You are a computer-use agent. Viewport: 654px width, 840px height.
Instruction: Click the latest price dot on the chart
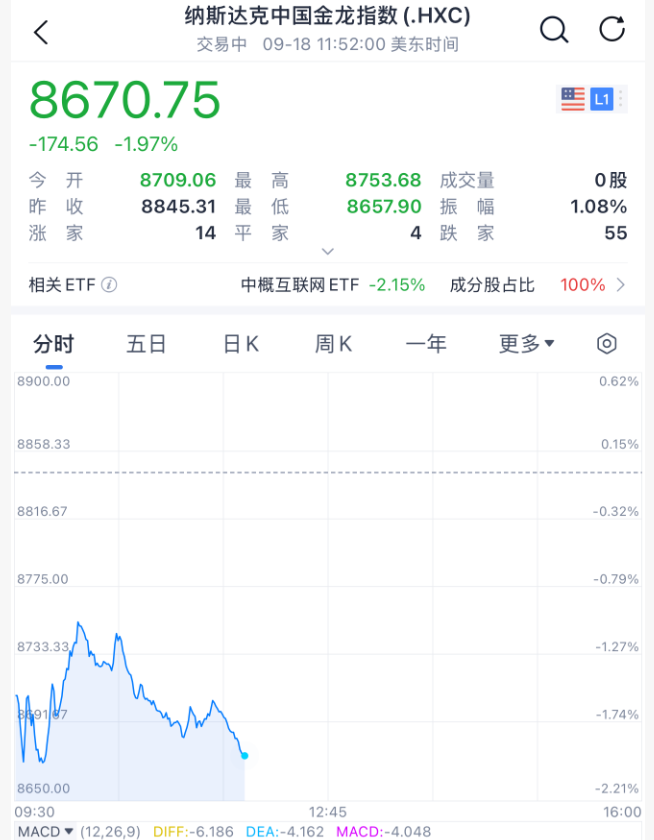pos(244,756)
